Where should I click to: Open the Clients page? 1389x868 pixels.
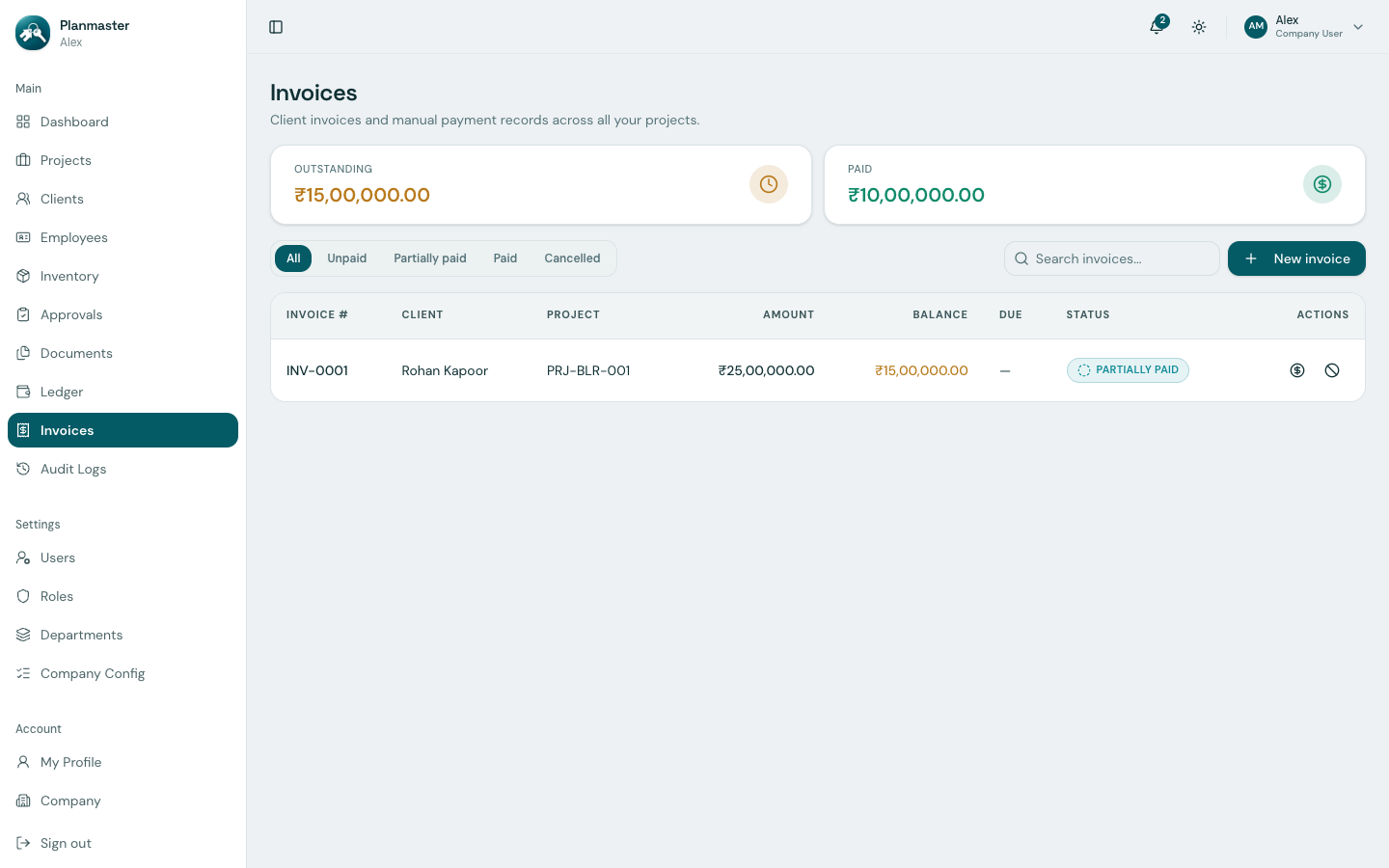123,199
